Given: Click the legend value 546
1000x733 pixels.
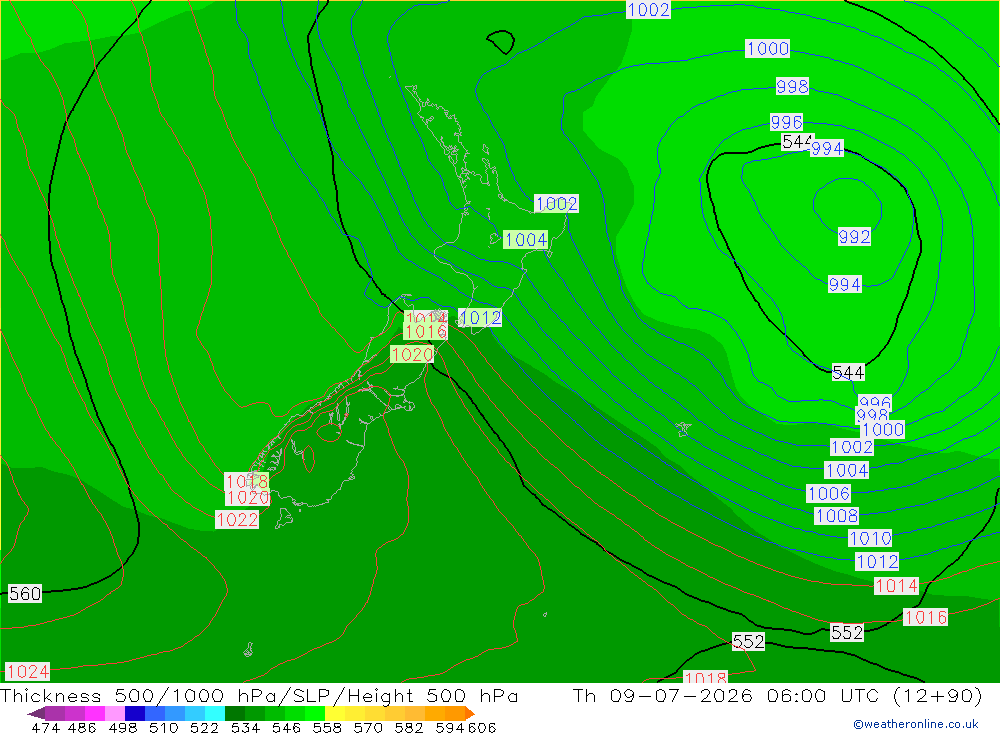Looking at the screenshot, I should point(286,727).
